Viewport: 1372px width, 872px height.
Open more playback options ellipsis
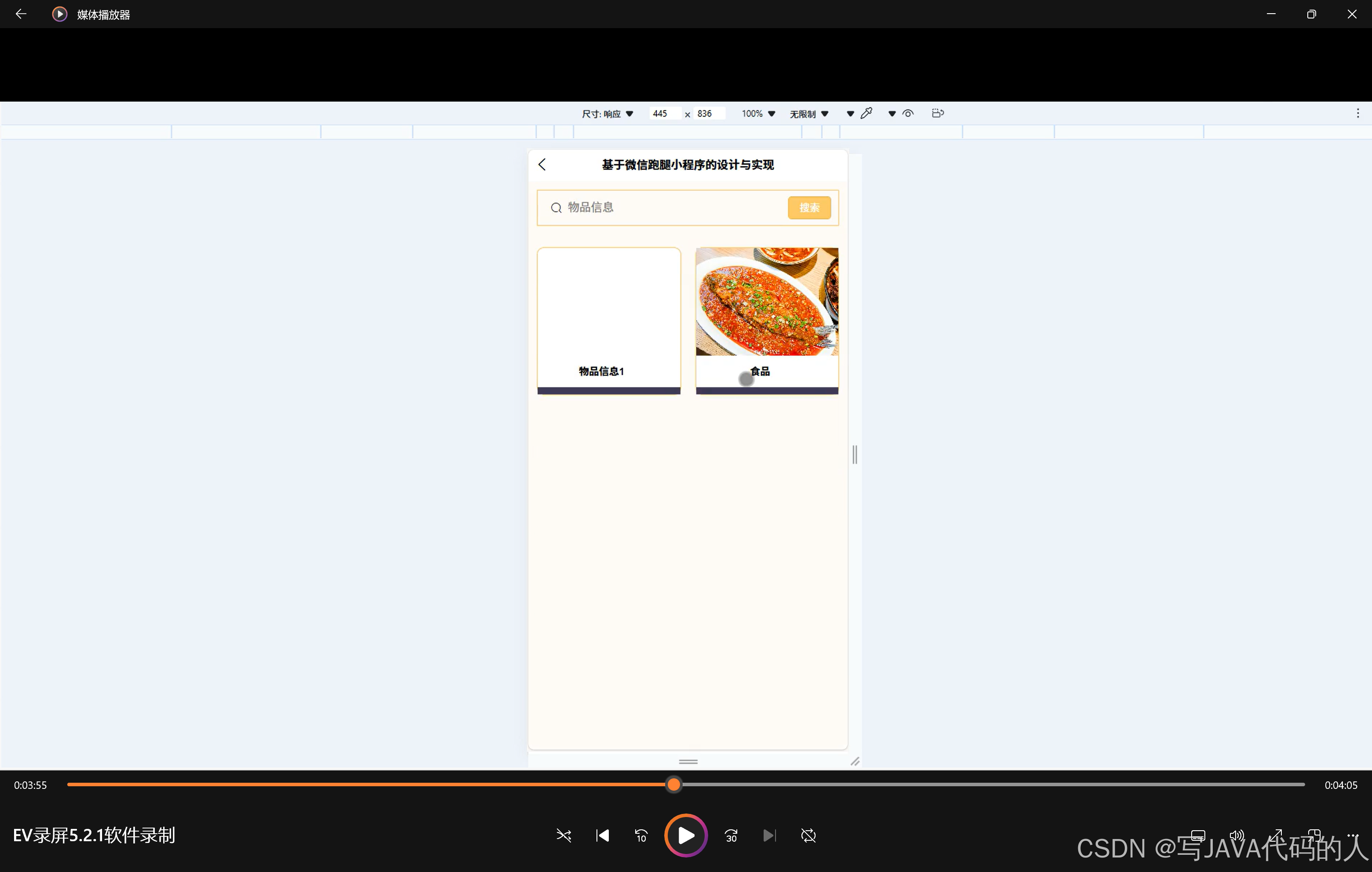[1353, 836]
